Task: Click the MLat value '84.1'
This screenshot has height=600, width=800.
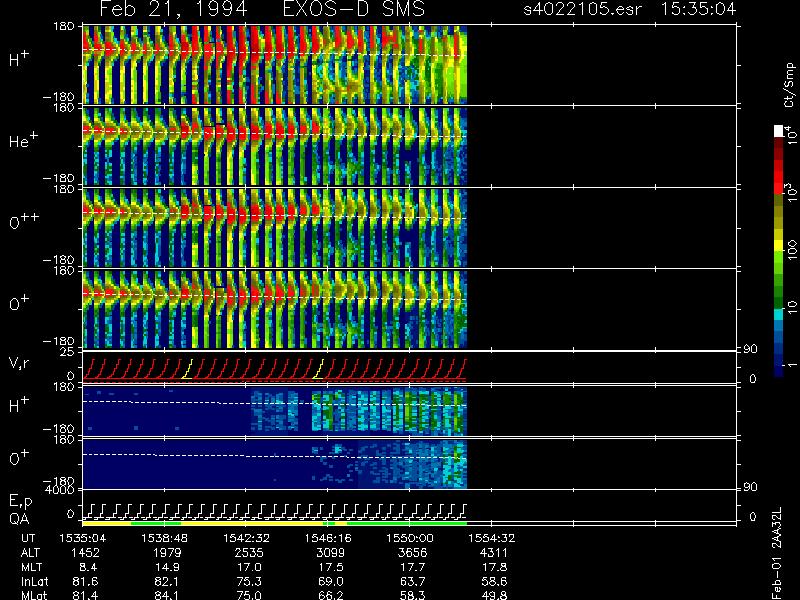Action: point(167,595)
